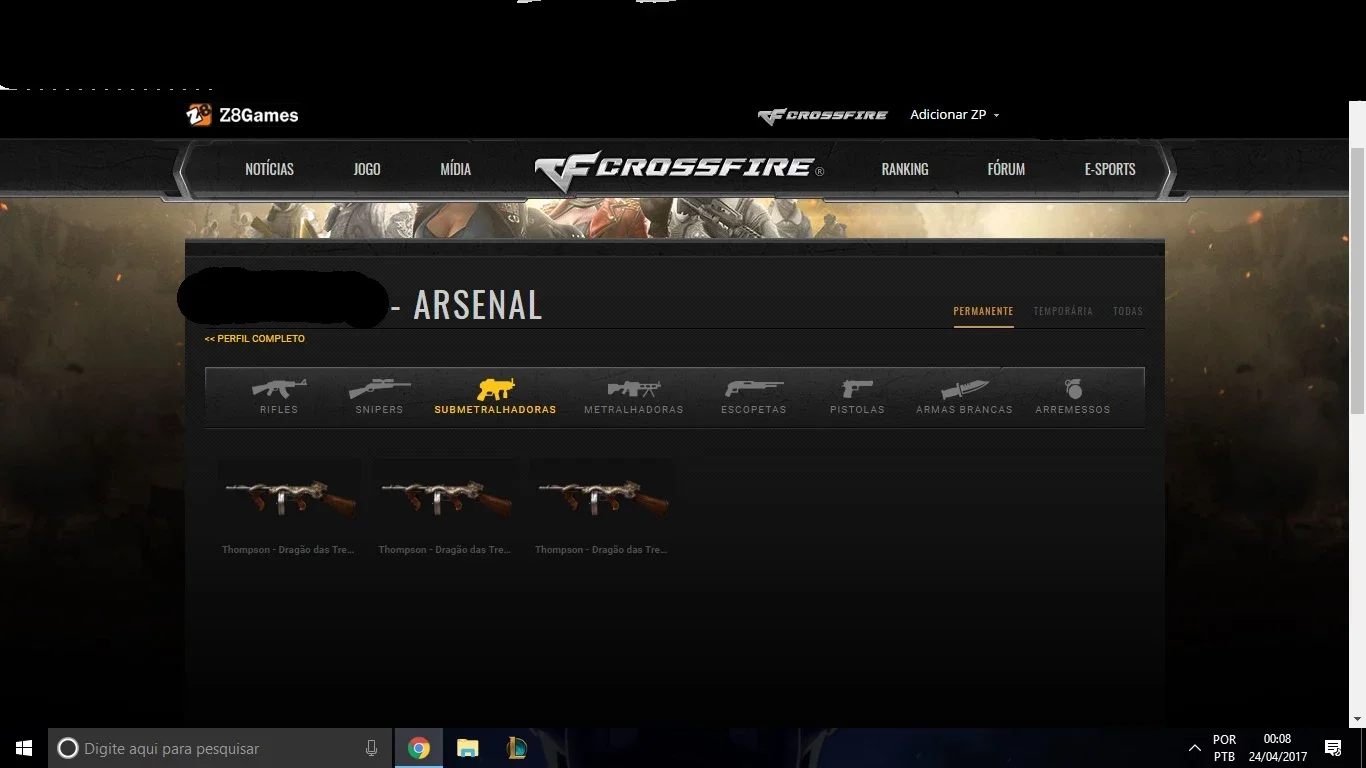1366x768 pixels.
Task: Select the Submetralhadoras category icon
Action: (495, 388)
